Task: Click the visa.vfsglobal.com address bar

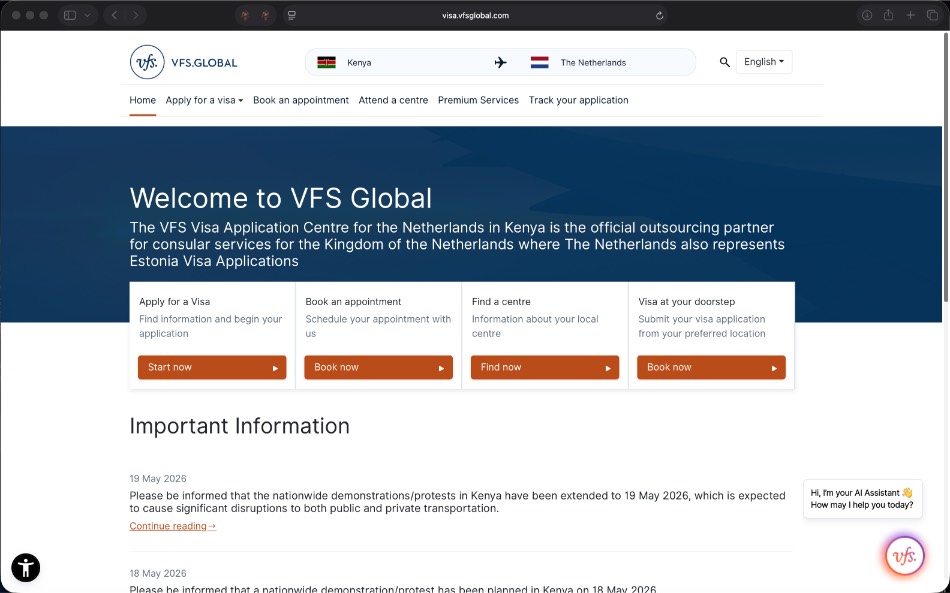Action: 476,16
